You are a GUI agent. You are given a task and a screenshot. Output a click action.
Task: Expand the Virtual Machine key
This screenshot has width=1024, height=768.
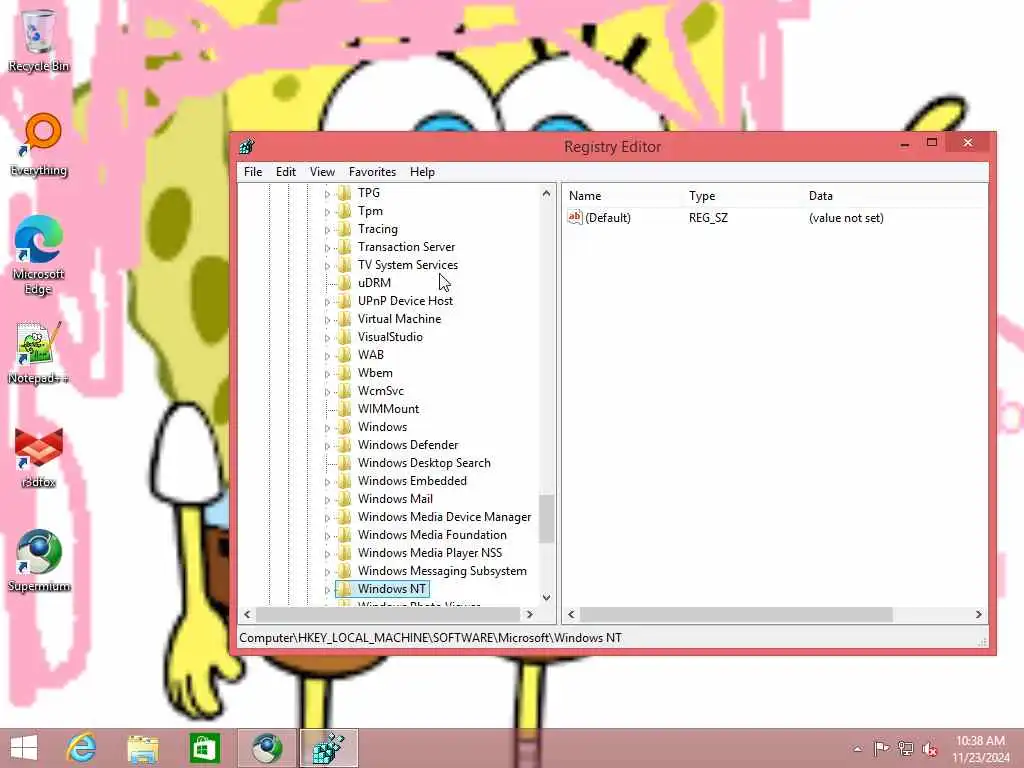[328, 319]
